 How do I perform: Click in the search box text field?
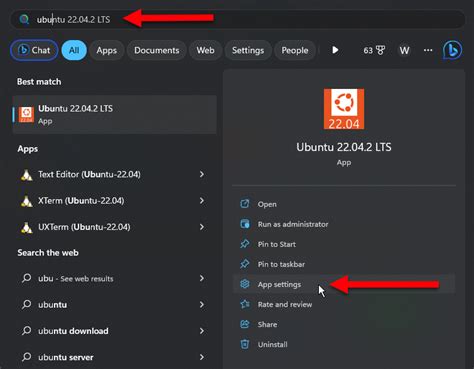[237, 19]
